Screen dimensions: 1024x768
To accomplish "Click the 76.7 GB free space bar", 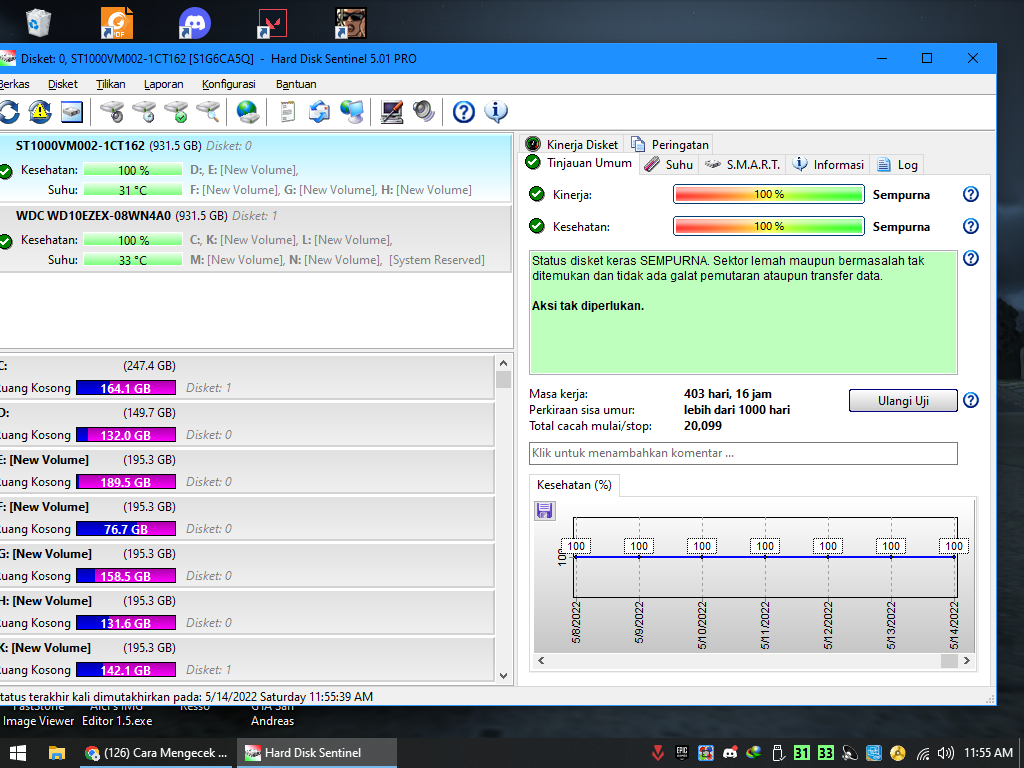I will pos(125,529).
